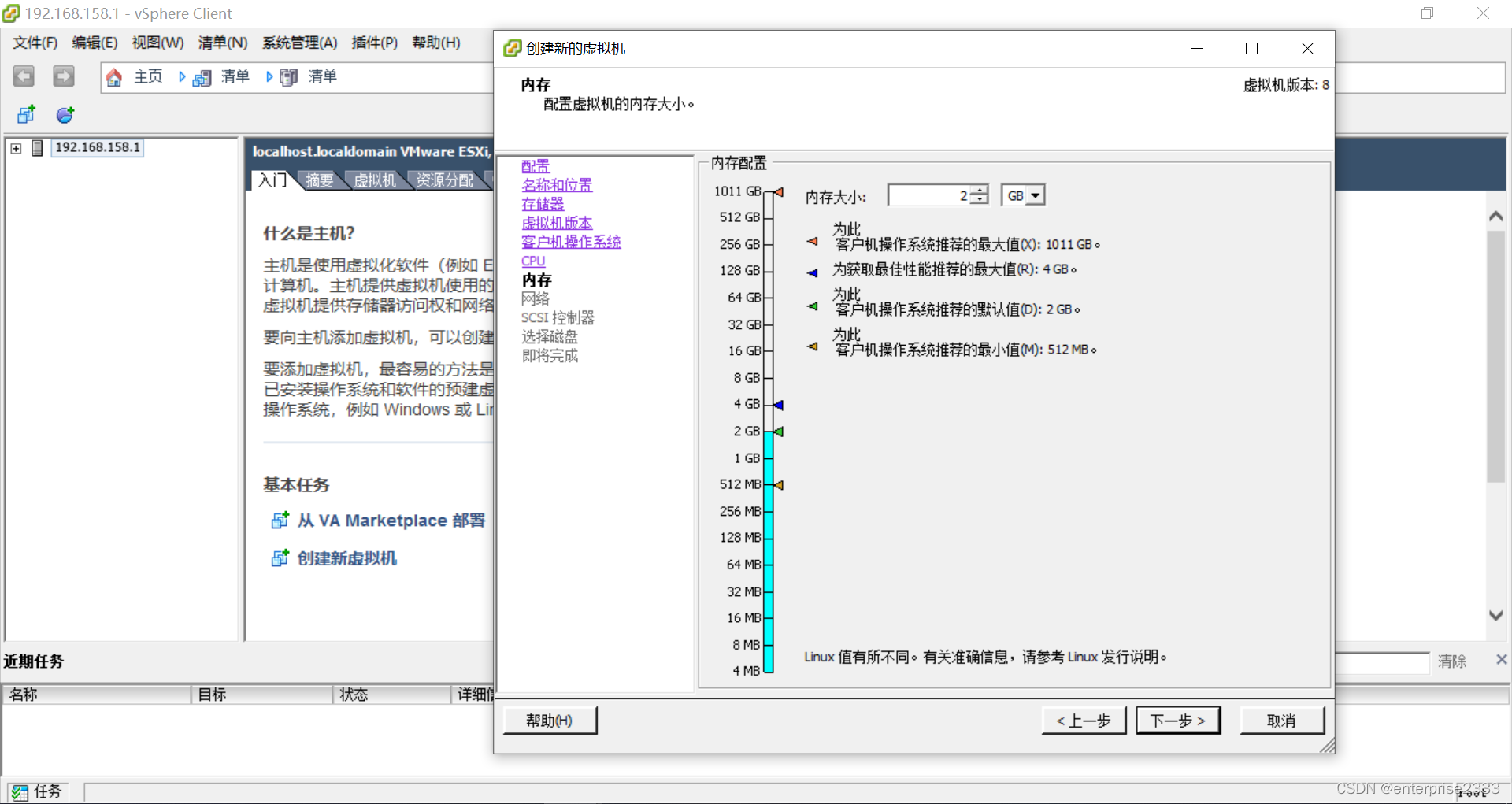Viewport: 1512px width, 804px height.
Task: Go to the 配置 wizard step
Action: pyautogui.click(x=535, y=166)
